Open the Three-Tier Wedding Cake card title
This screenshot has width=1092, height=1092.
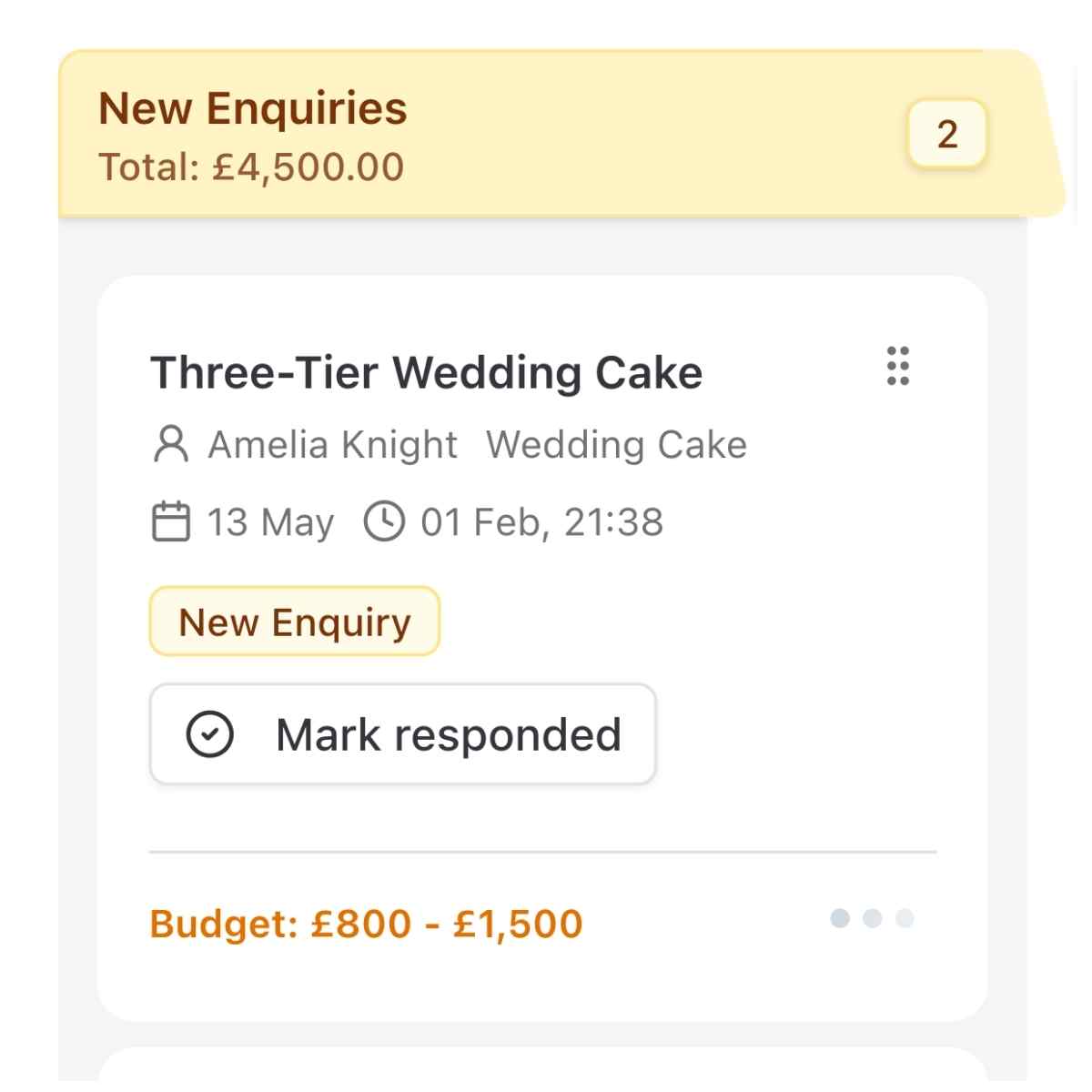click(x=426, y=373)
